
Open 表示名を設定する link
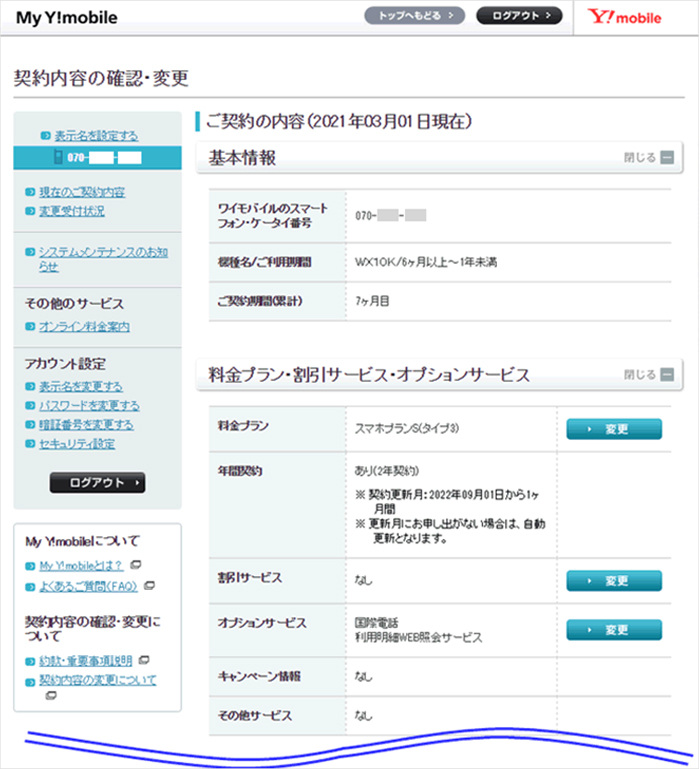96,135
